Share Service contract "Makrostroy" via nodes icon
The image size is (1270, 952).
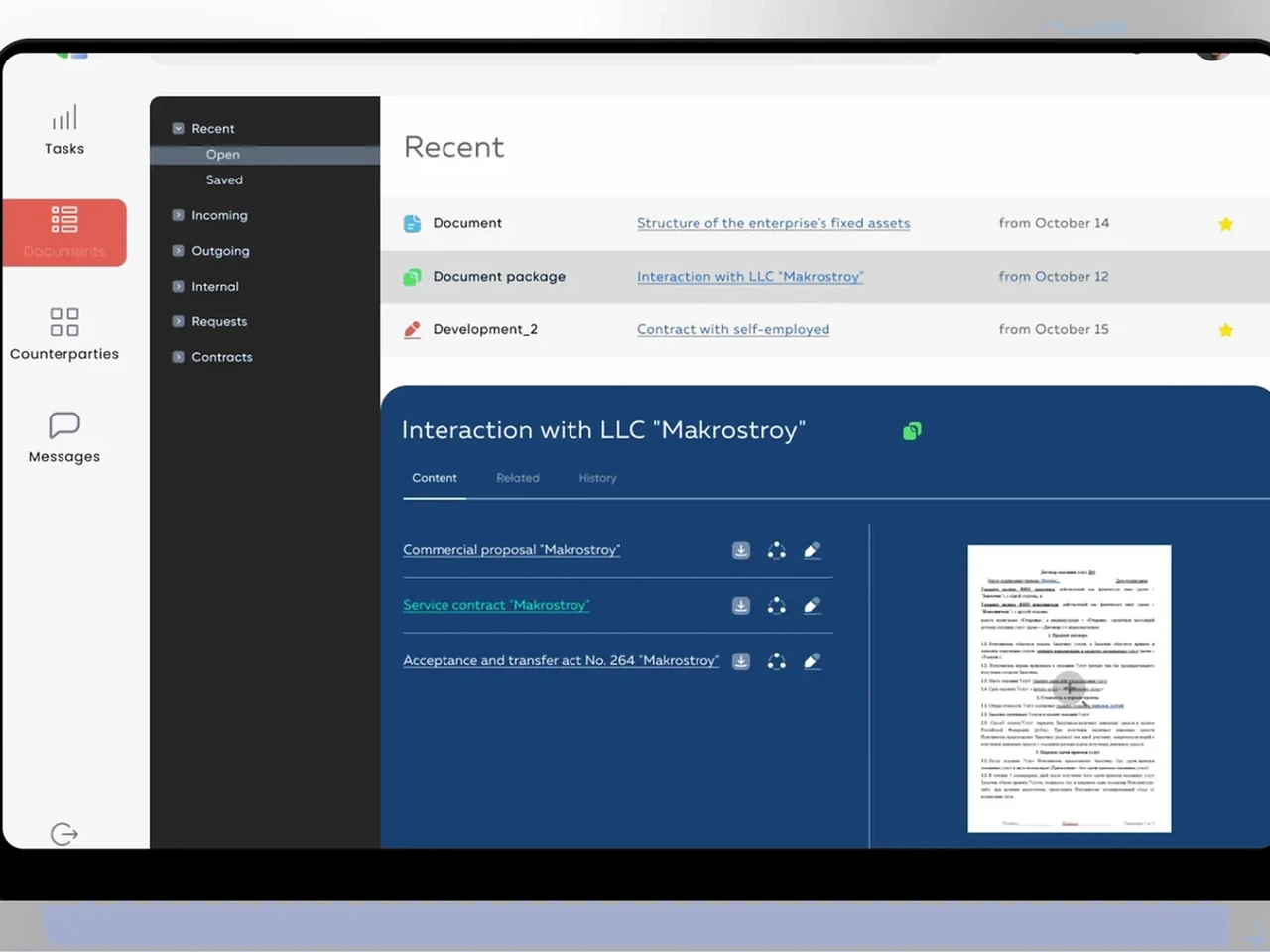click(777, 605)
